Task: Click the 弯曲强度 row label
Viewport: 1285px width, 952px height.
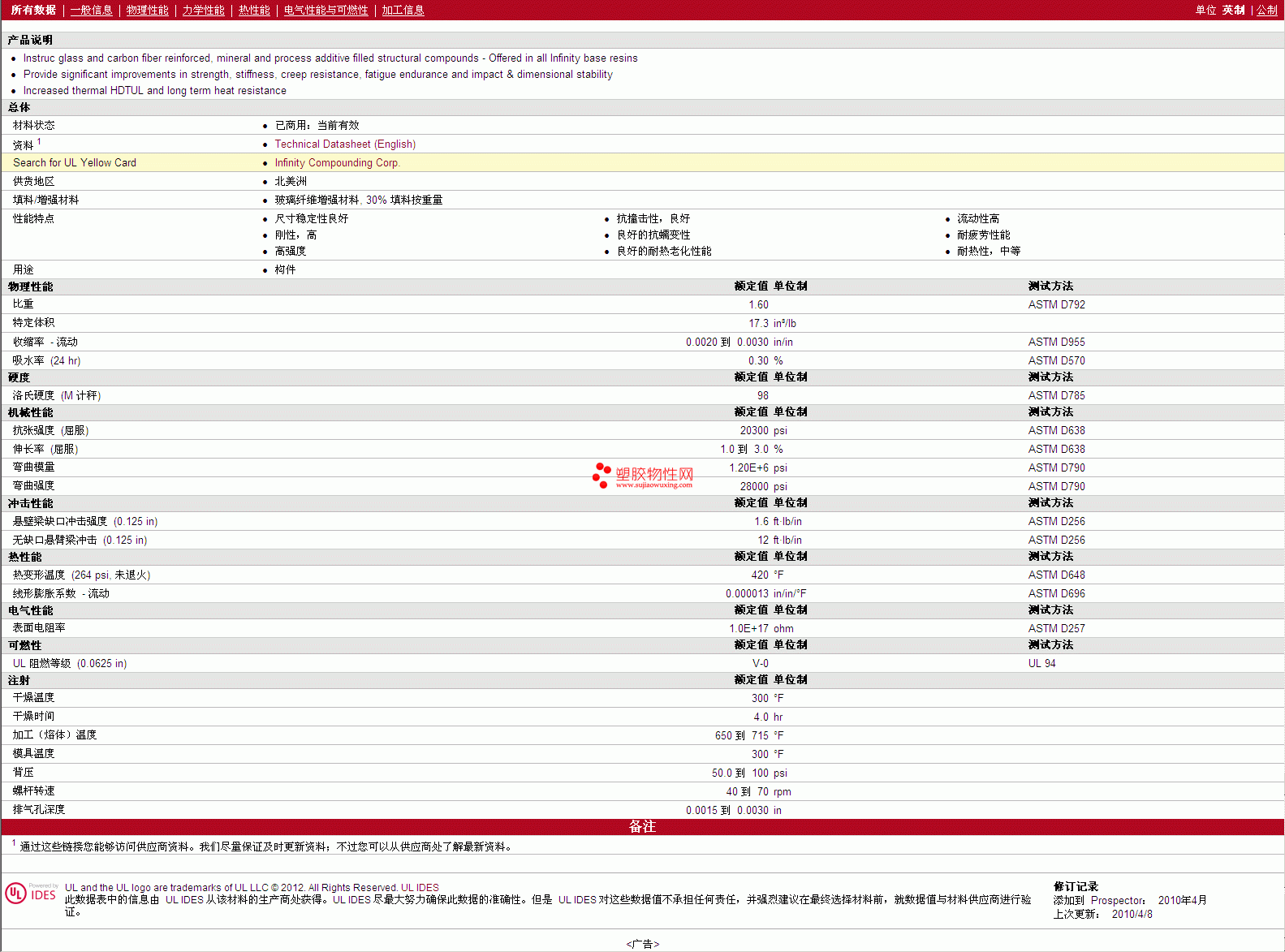Action: click(33, 486)
